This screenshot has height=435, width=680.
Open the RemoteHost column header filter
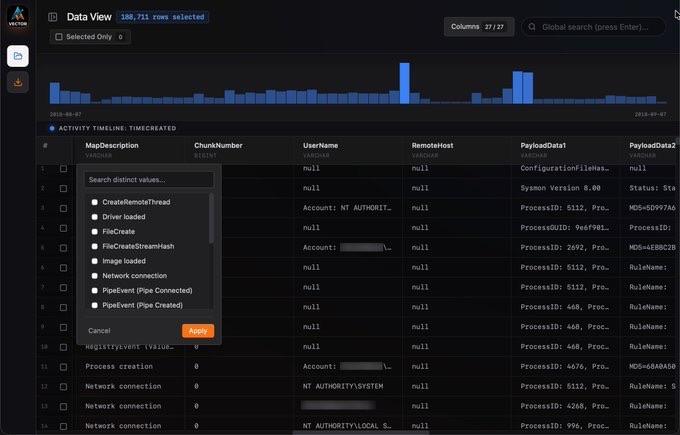point(432,145)
